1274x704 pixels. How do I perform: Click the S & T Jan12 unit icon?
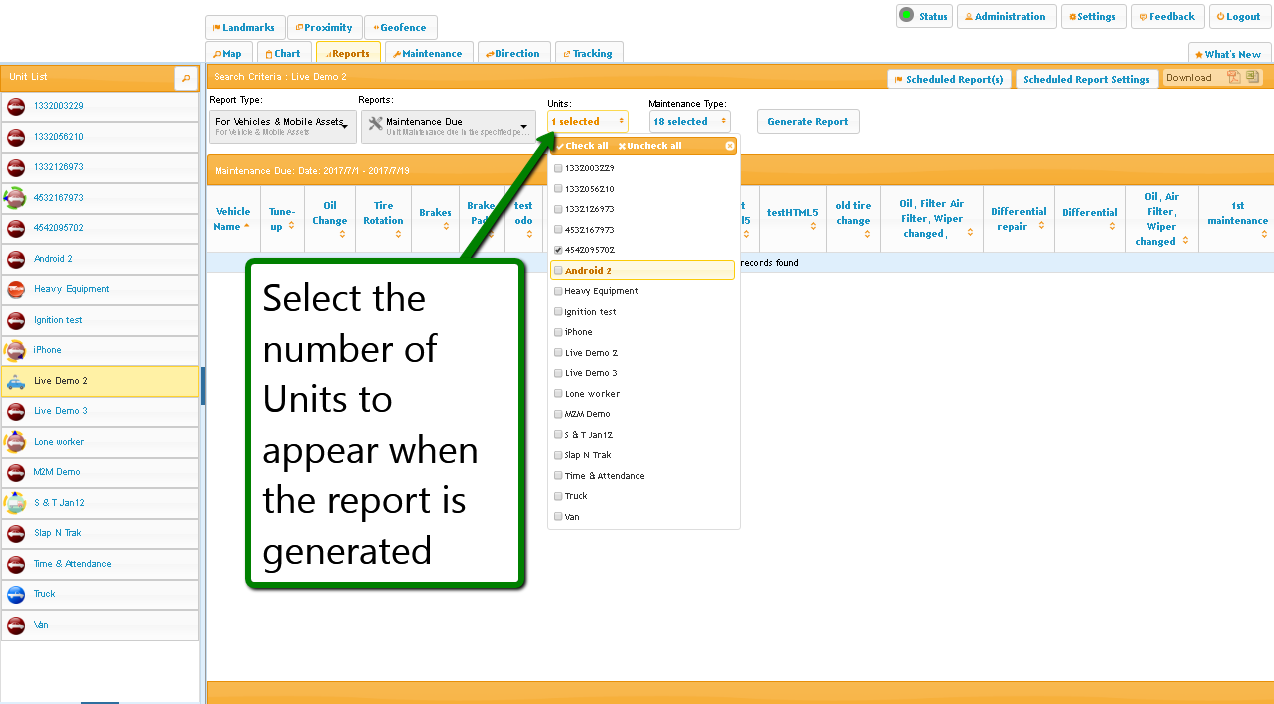[x=16, y=503]
